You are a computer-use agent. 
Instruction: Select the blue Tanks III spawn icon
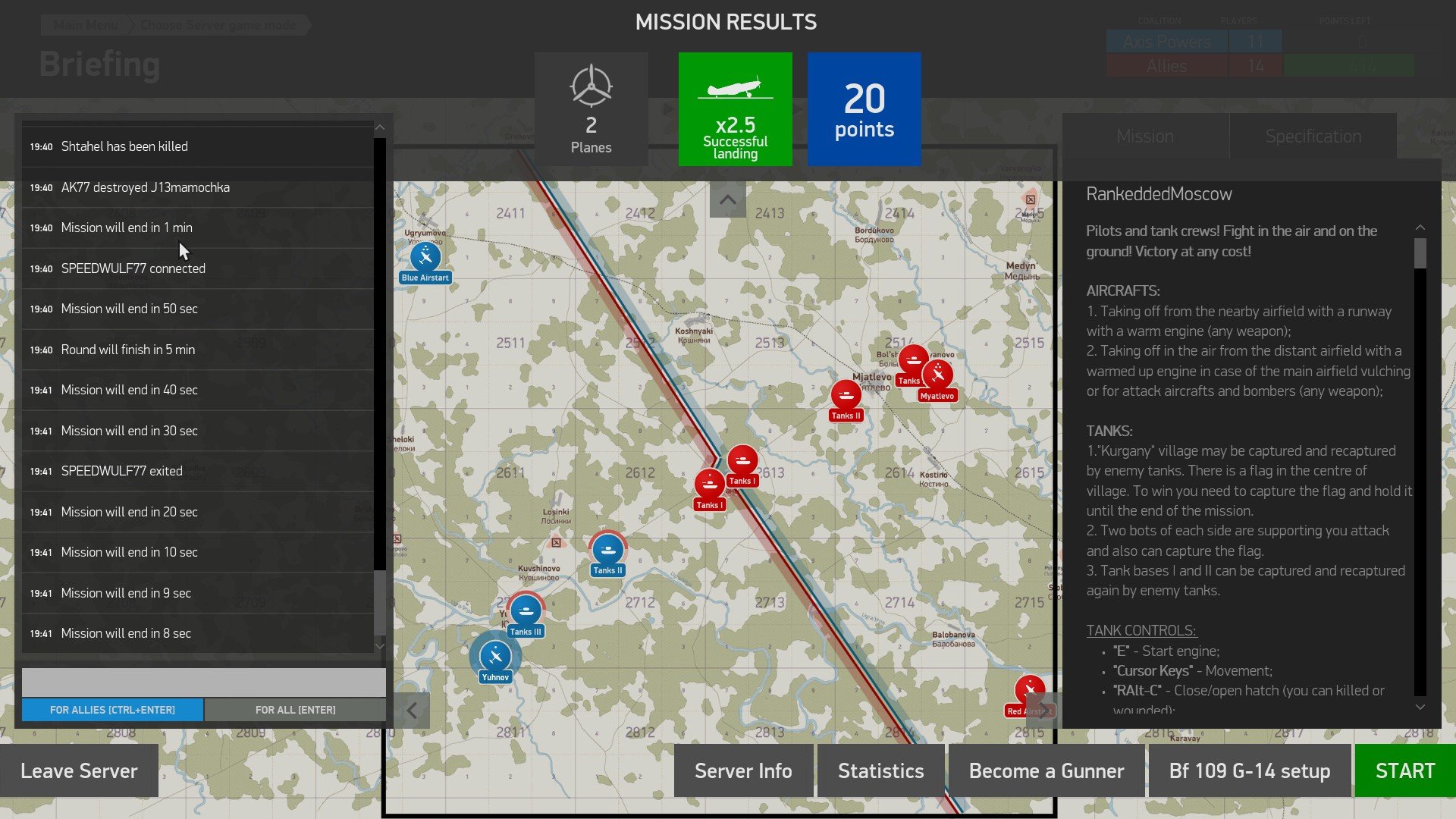[526, 610]
